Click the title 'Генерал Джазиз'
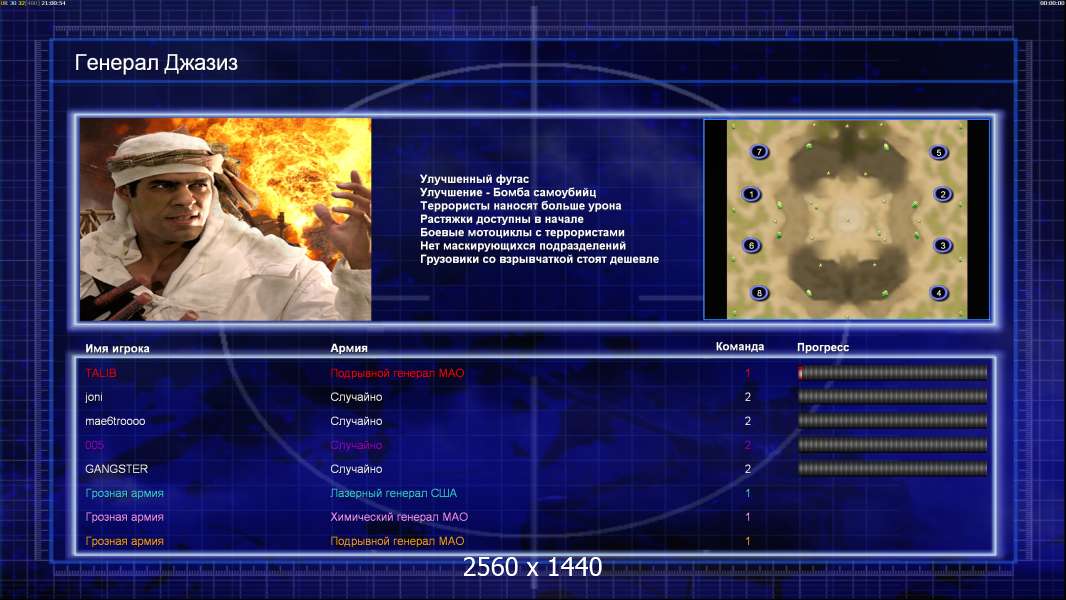The width and height of the screenshot is (1066, 600). coord(156,63)
